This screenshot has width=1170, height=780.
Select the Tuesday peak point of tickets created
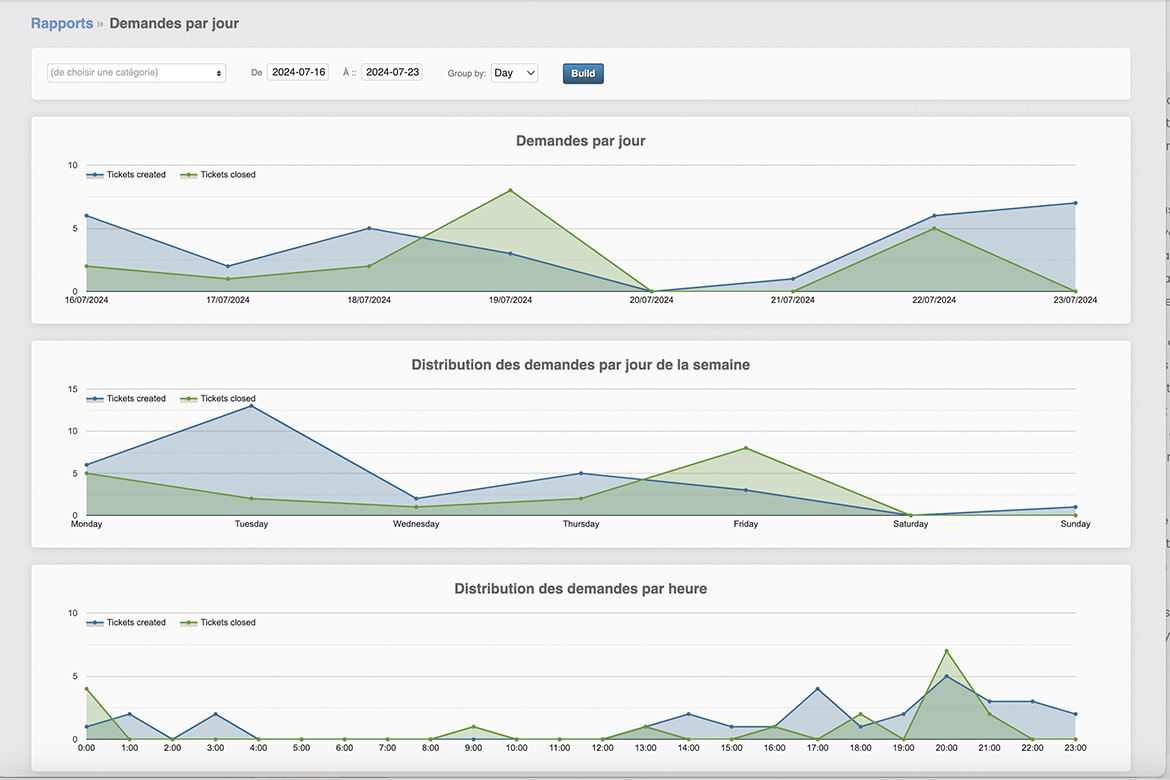[x=251, y=406]
